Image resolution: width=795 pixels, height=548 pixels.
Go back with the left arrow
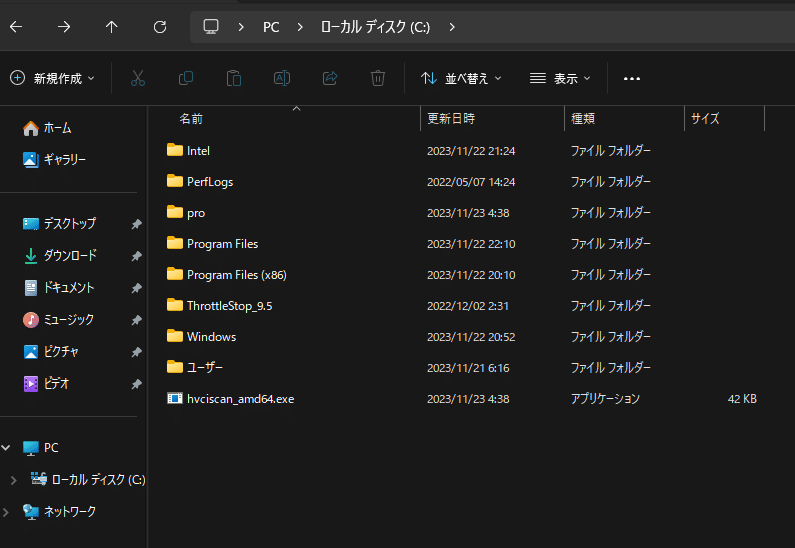coord(16,27)
